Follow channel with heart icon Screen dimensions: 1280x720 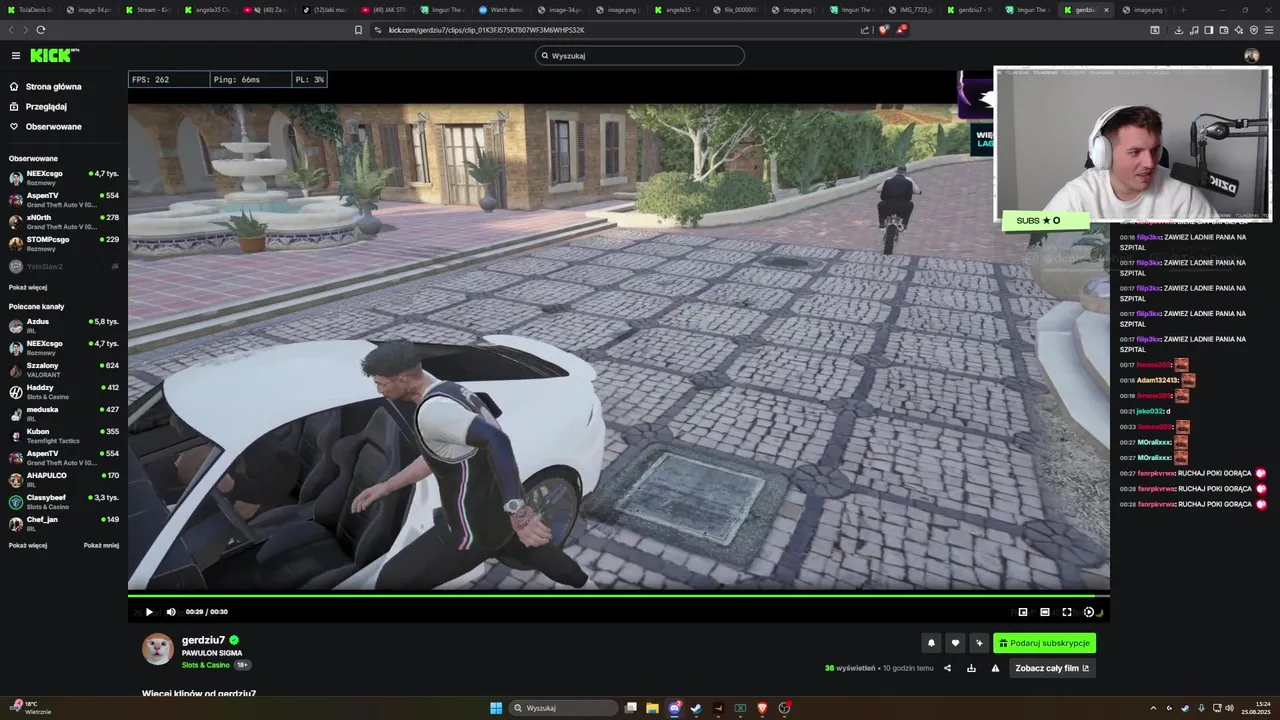pyautogui.click(x=955, y=643)
